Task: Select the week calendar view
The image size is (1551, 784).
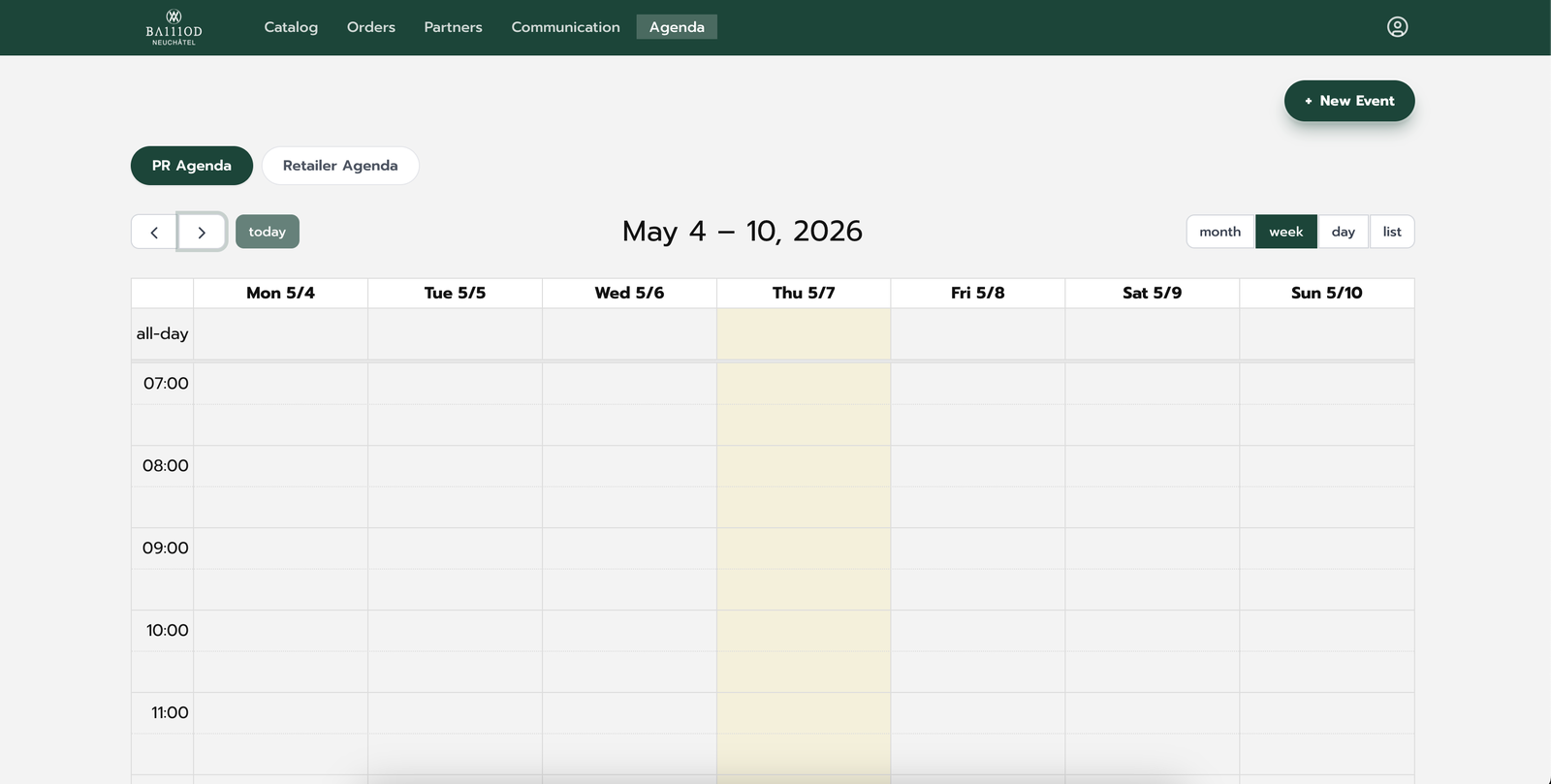Action: [x=1286, y=232]
